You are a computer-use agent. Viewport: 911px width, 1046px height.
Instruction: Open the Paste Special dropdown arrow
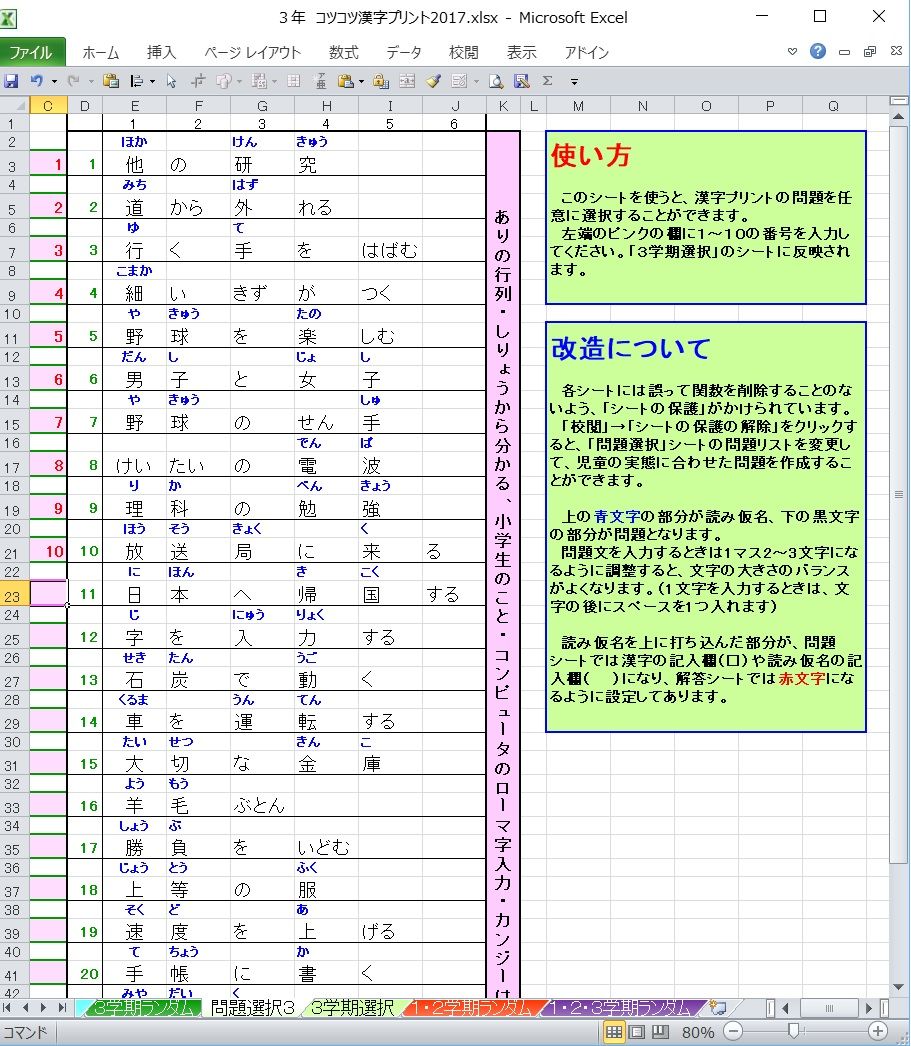tap(361, 82)
